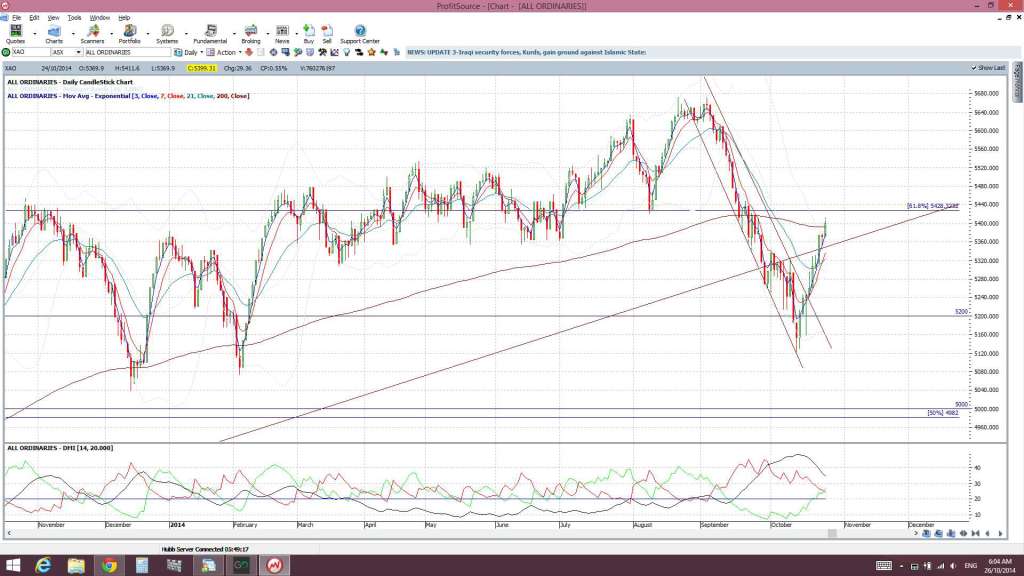Open the View menu
The height and width of the screenshot is (576, 1024).
[54, 18]
